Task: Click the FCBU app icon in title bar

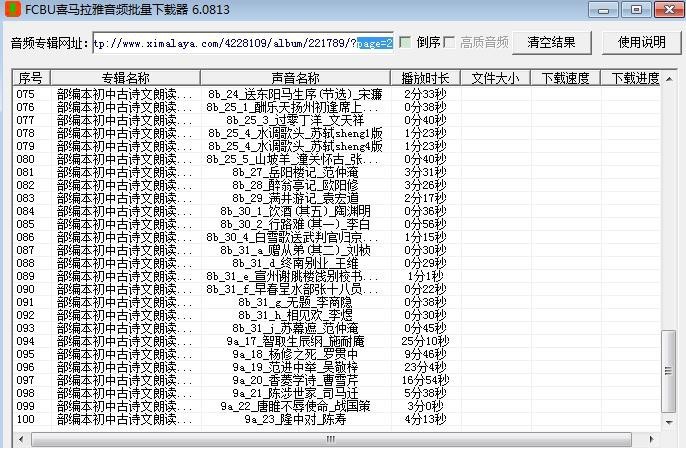Action: (12, 9)
